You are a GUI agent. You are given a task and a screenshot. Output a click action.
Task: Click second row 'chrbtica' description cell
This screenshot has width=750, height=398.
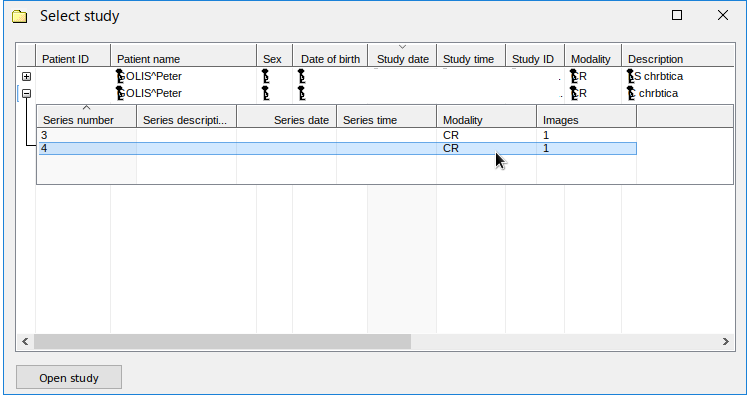[652, 93]
